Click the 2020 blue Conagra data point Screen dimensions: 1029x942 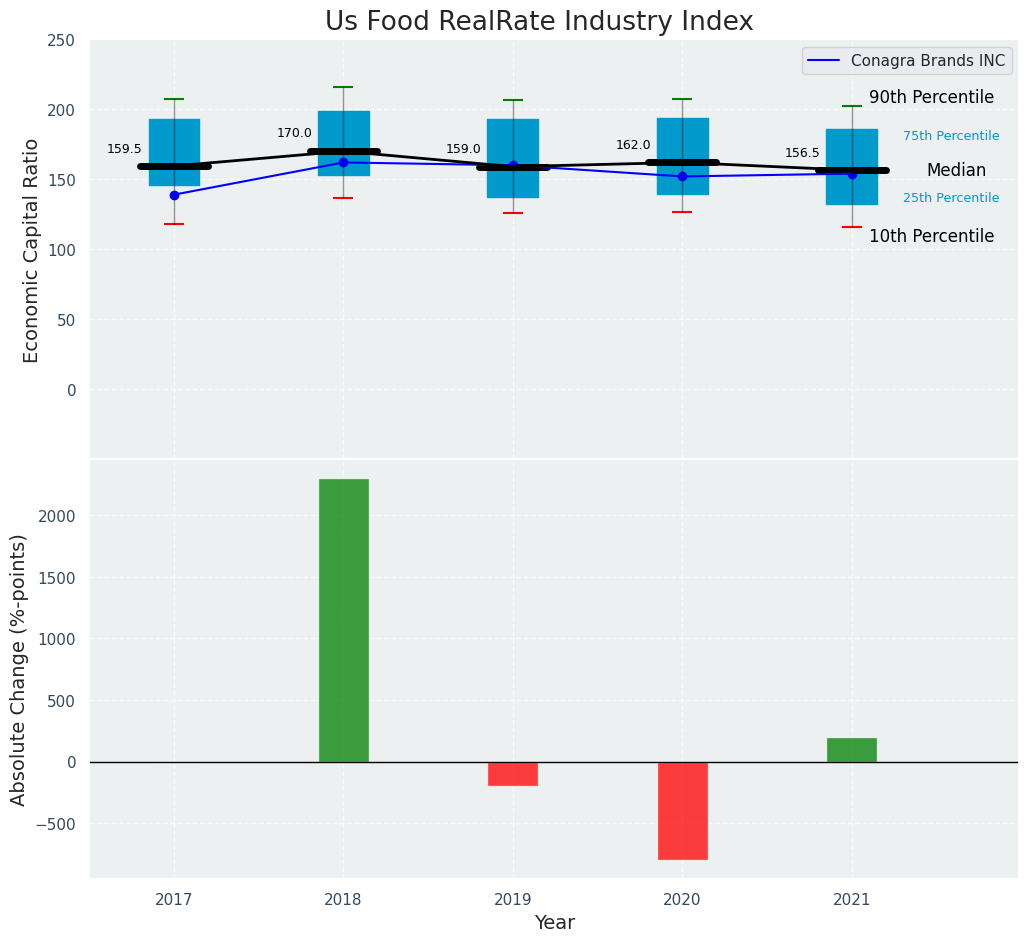(682, 176)
